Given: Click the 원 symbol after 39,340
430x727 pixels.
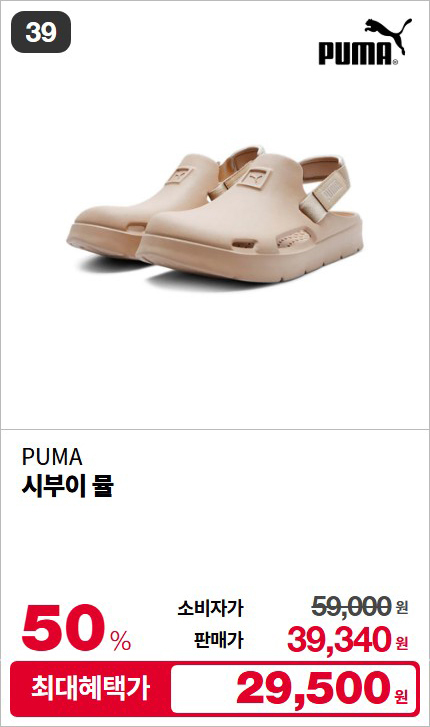Looking at the screenshot, I should pos(402,643).
